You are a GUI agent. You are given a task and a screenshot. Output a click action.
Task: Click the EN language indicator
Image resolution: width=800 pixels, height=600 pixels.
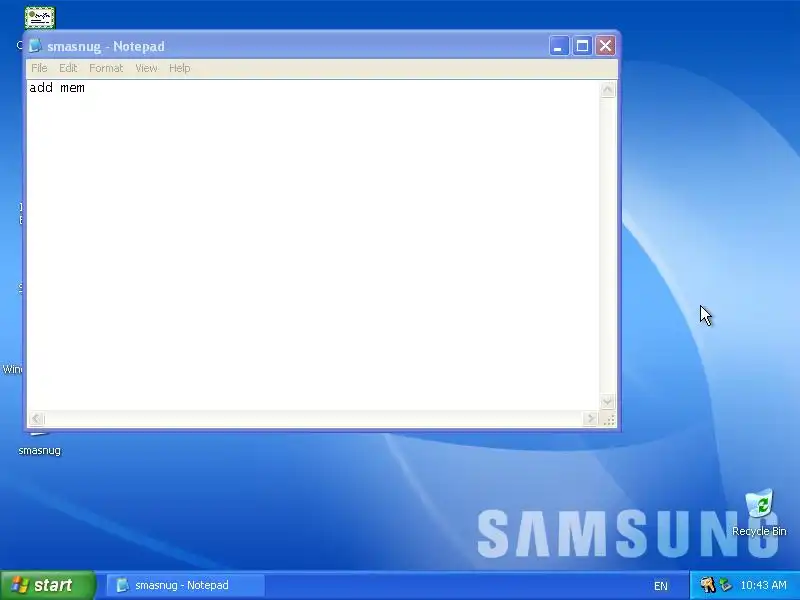point(661,586)
